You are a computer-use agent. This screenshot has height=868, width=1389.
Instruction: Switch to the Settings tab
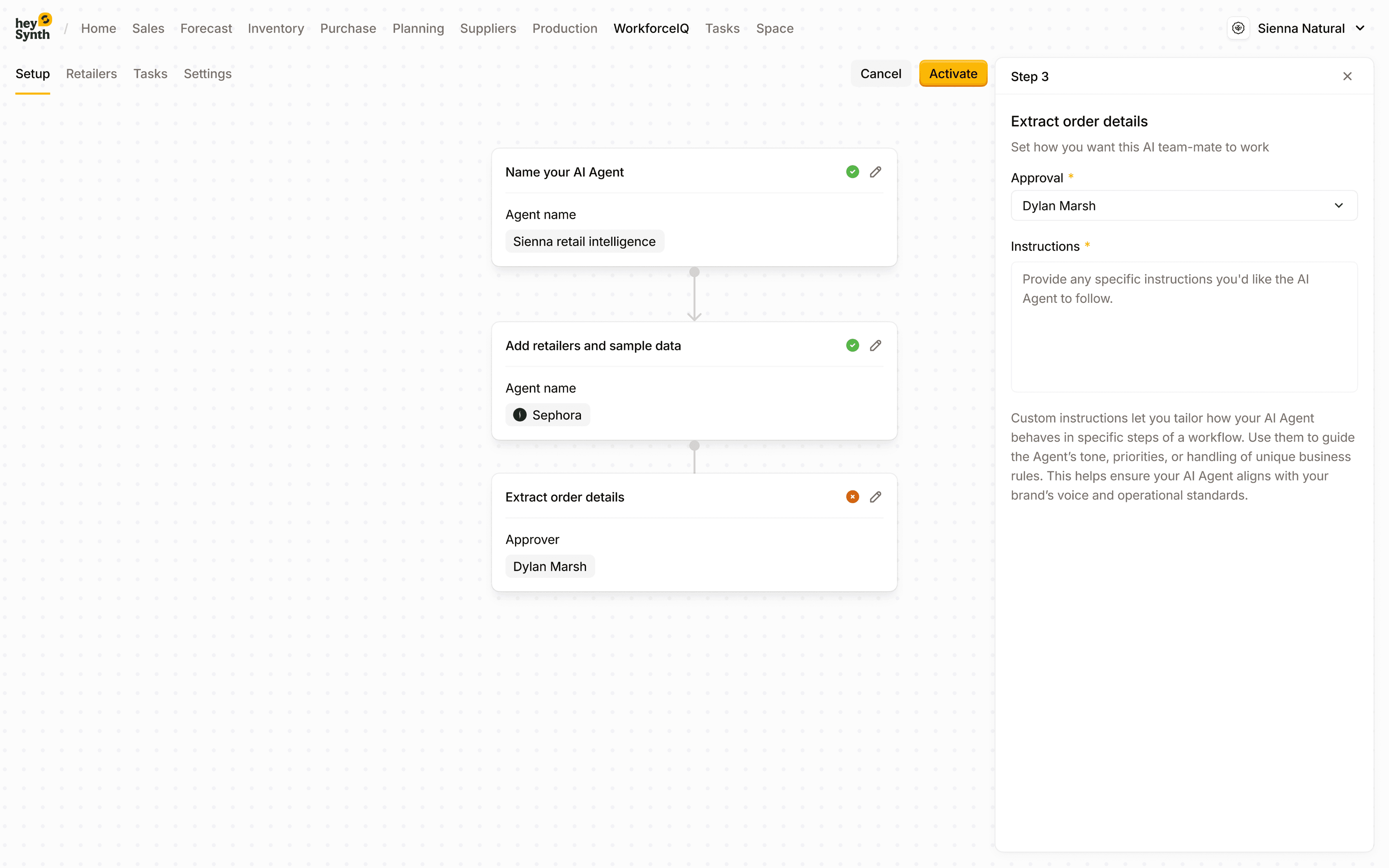pos(208,73)
